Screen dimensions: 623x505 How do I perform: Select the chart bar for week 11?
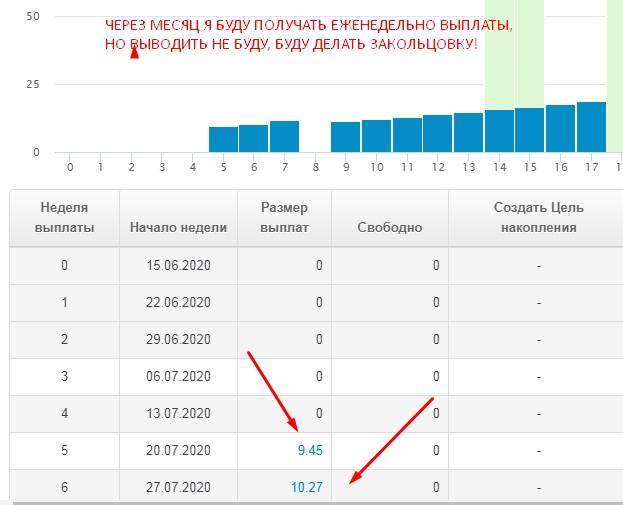point(407,135)
